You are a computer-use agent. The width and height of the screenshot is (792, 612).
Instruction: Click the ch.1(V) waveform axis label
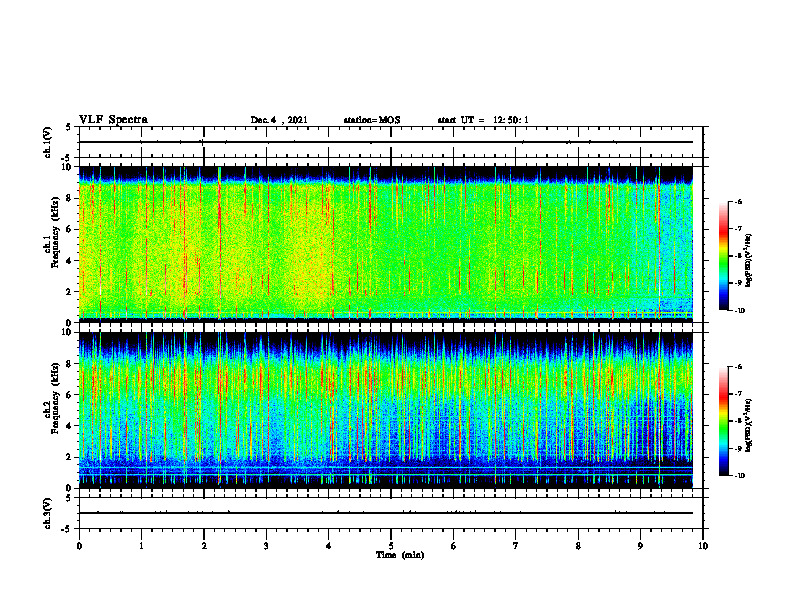[48, 142]
